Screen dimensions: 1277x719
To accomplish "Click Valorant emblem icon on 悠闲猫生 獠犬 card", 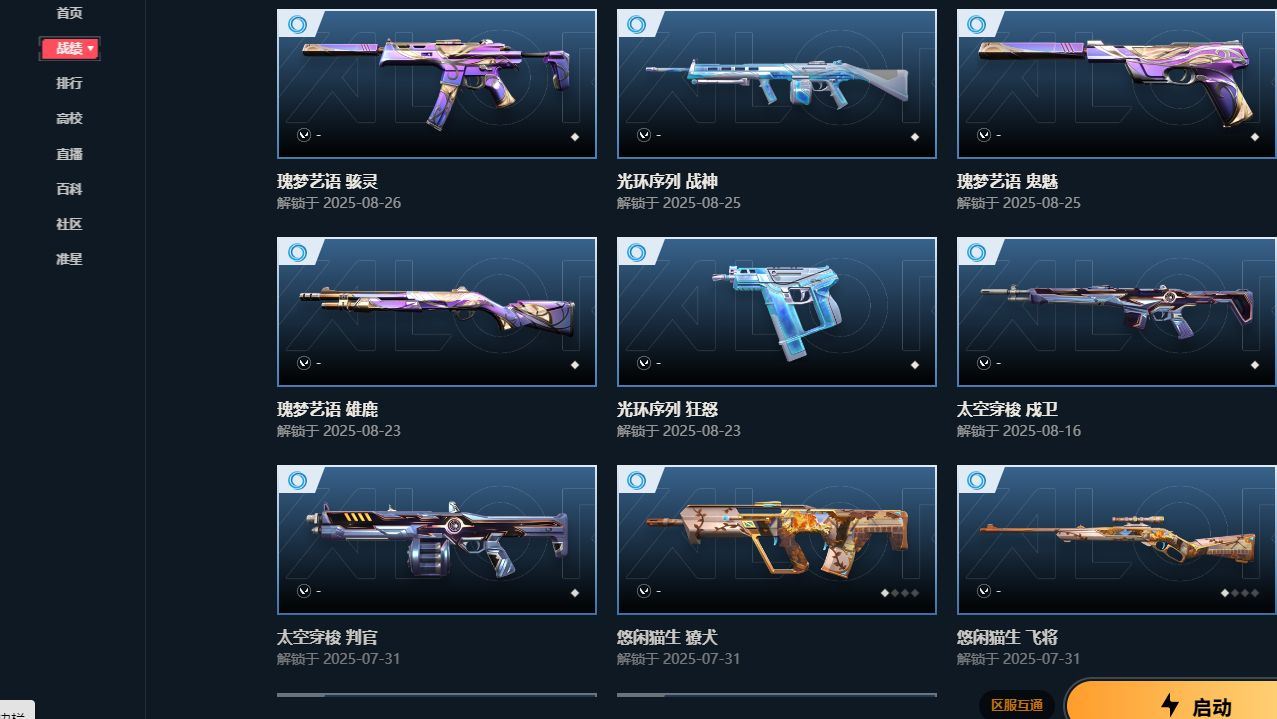I will click(x=644, y=591).
